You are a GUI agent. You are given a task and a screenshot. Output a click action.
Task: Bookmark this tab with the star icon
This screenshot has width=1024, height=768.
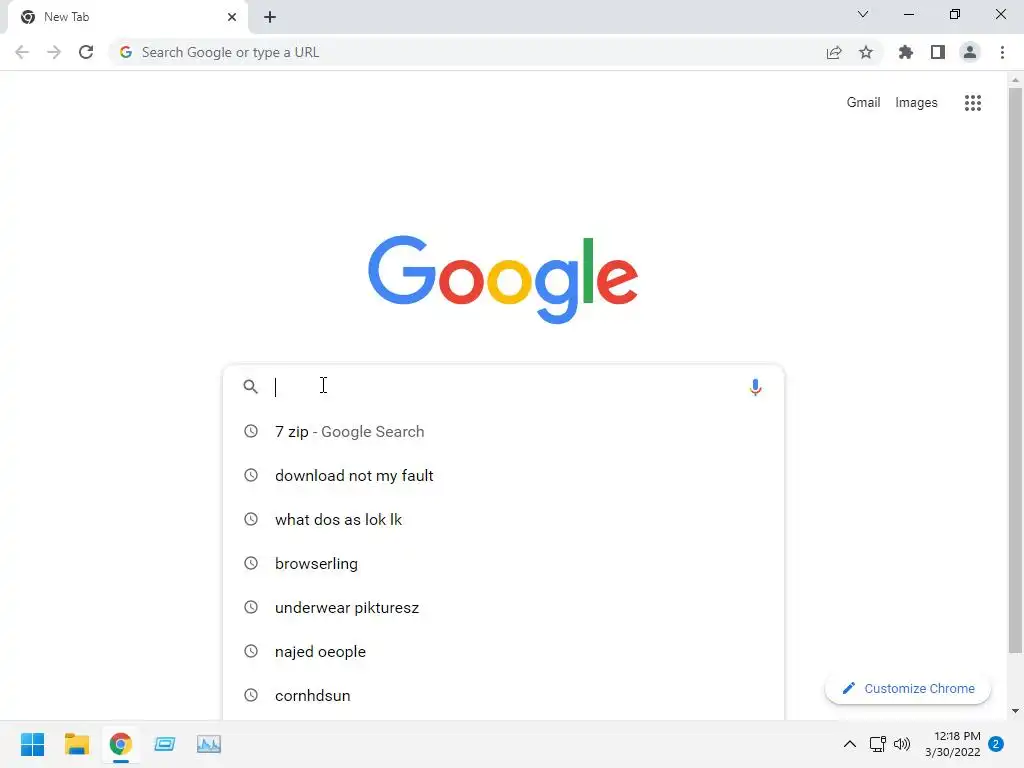865,52
